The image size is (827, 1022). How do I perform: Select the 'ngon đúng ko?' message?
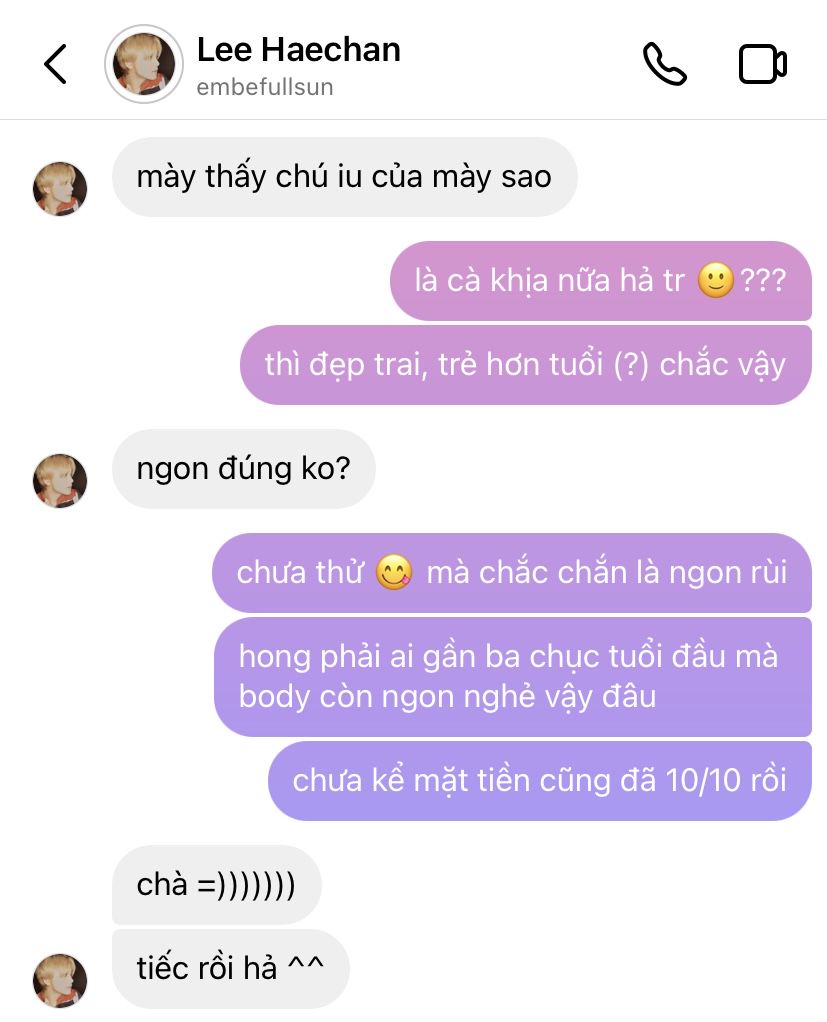[244, 469]
